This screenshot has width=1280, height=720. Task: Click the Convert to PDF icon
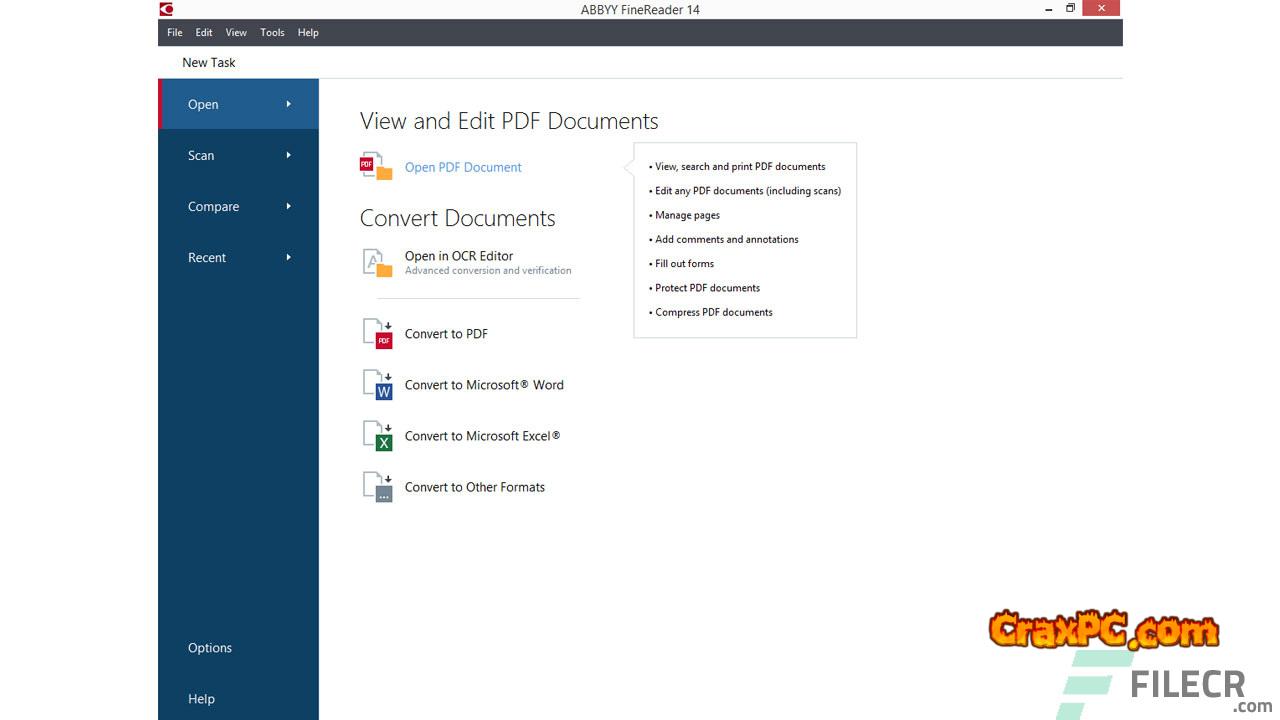click(x=377, y=334)
